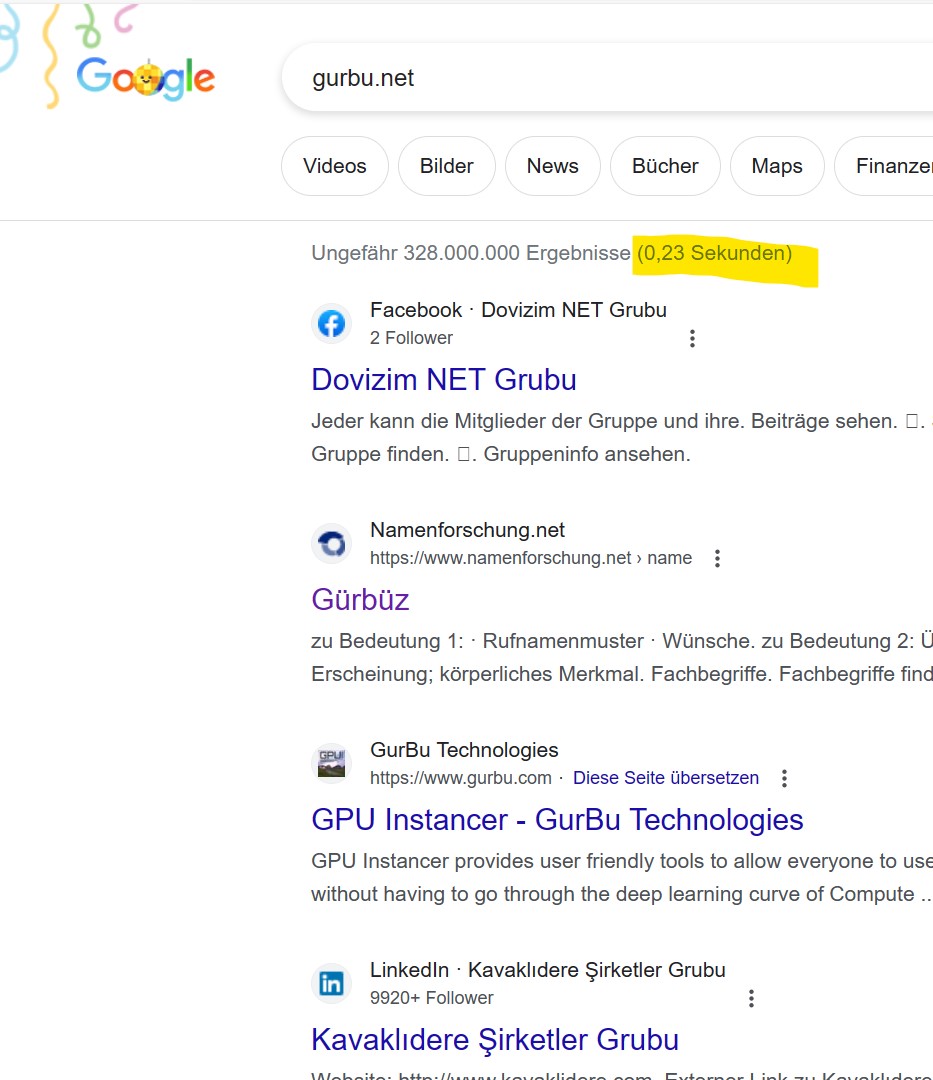
Task: Open more options for Kavaklıdere Şirketler Grubu result
Action: (751, 998)
